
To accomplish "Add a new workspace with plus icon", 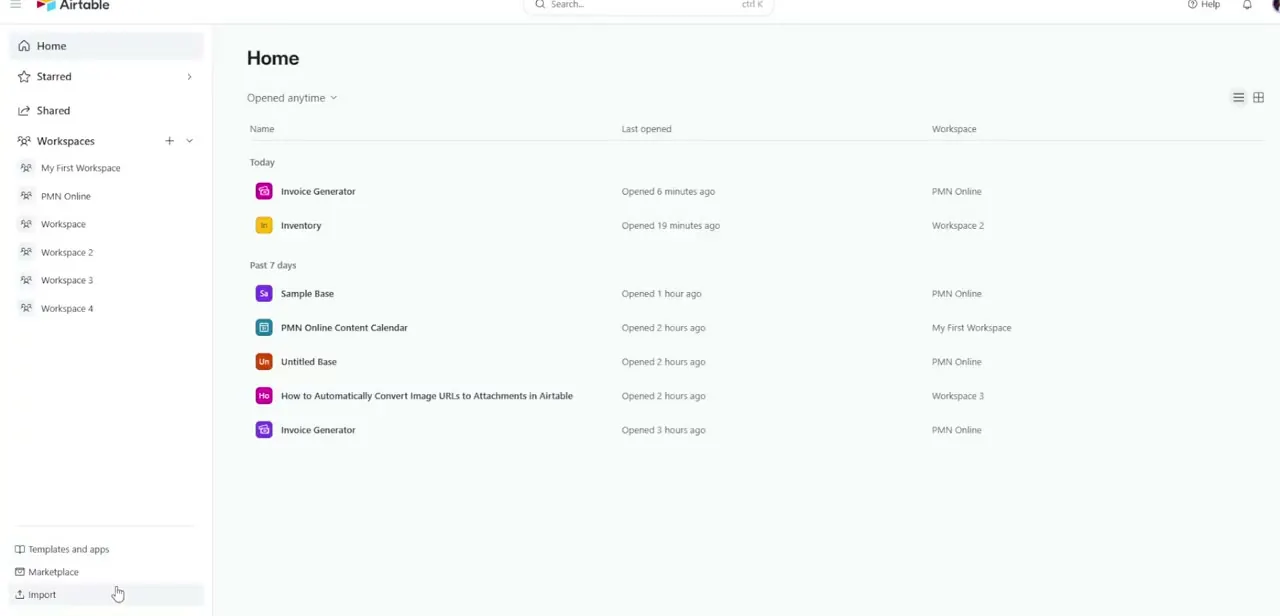I will tap(169, 141).
